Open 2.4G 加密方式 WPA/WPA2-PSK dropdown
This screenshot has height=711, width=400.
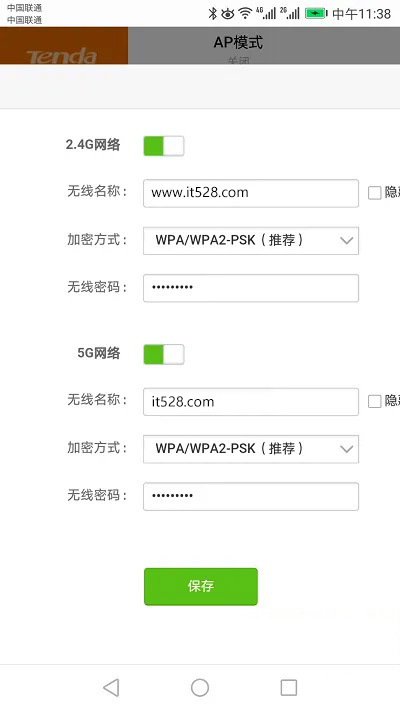tap(251, 240)
